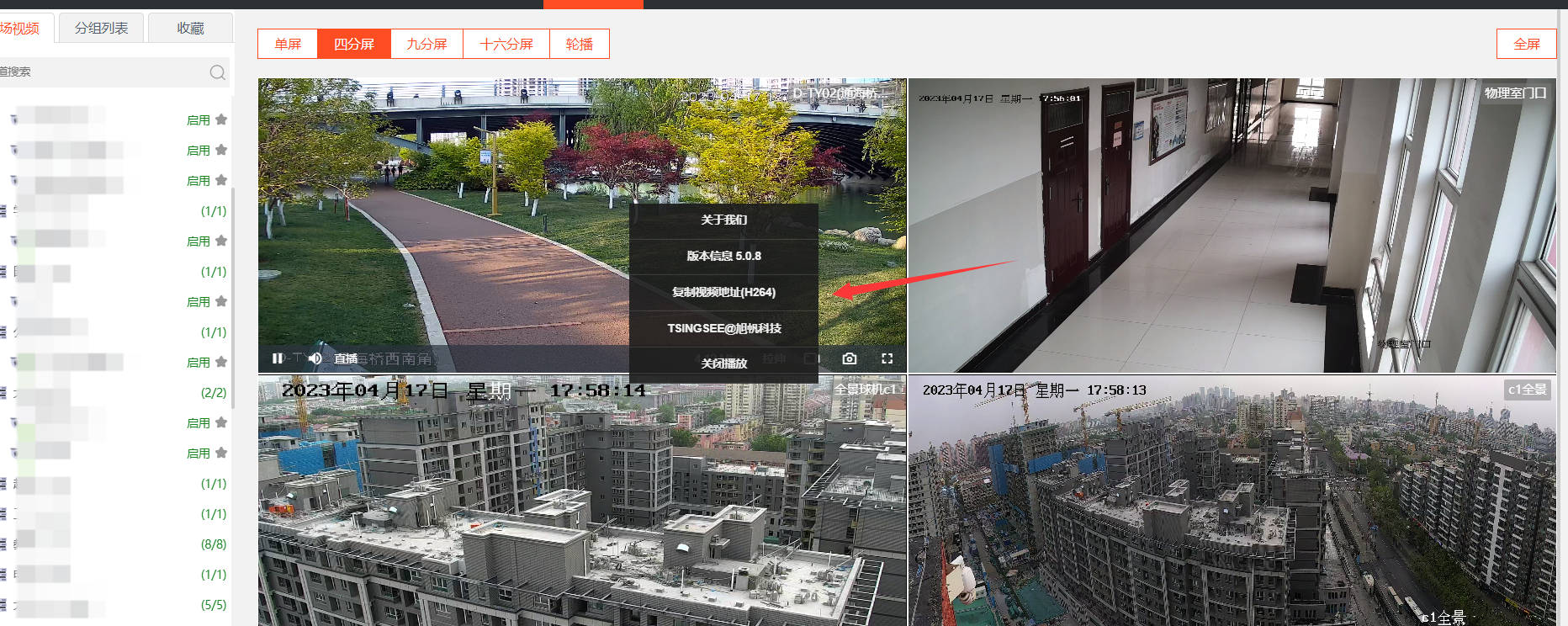Image resolution: width=1568 pixels, height=626 pixels.
Task: Toggle favorite star above the (2/2) group
Action: 221,362
